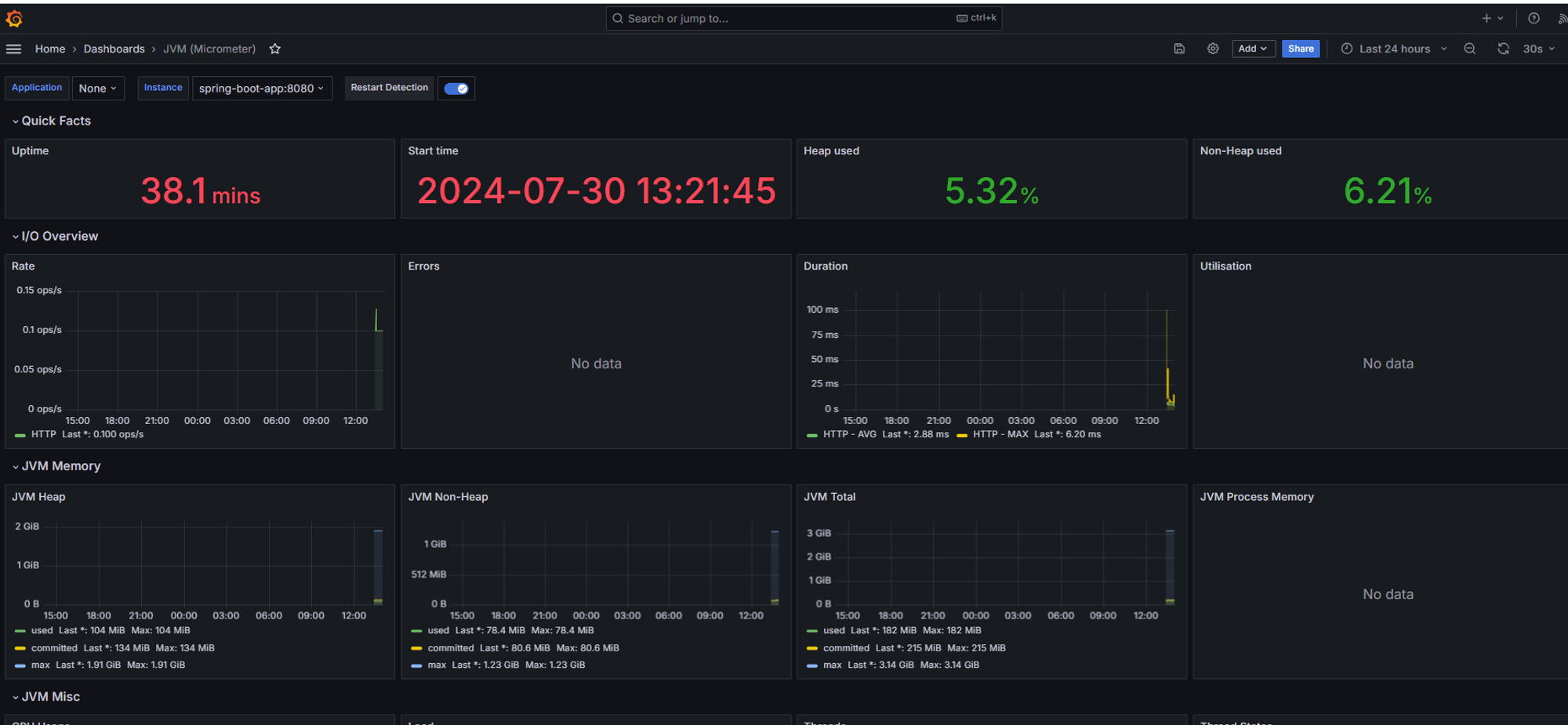
Task: Toggle max series in JVM Heap legend
Action: (41, 665)
